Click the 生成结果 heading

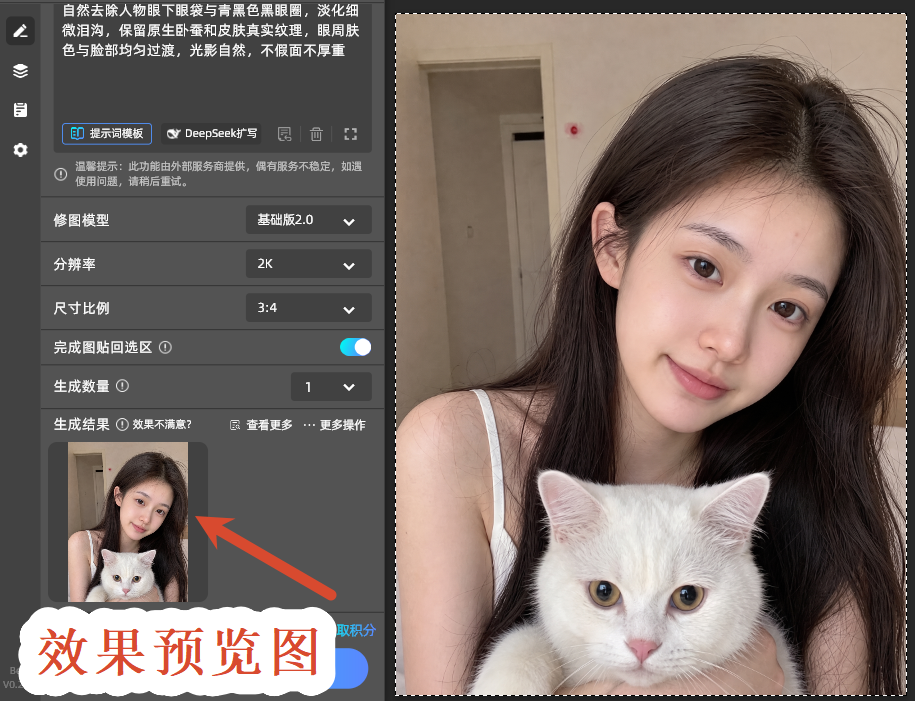(81, 424)
